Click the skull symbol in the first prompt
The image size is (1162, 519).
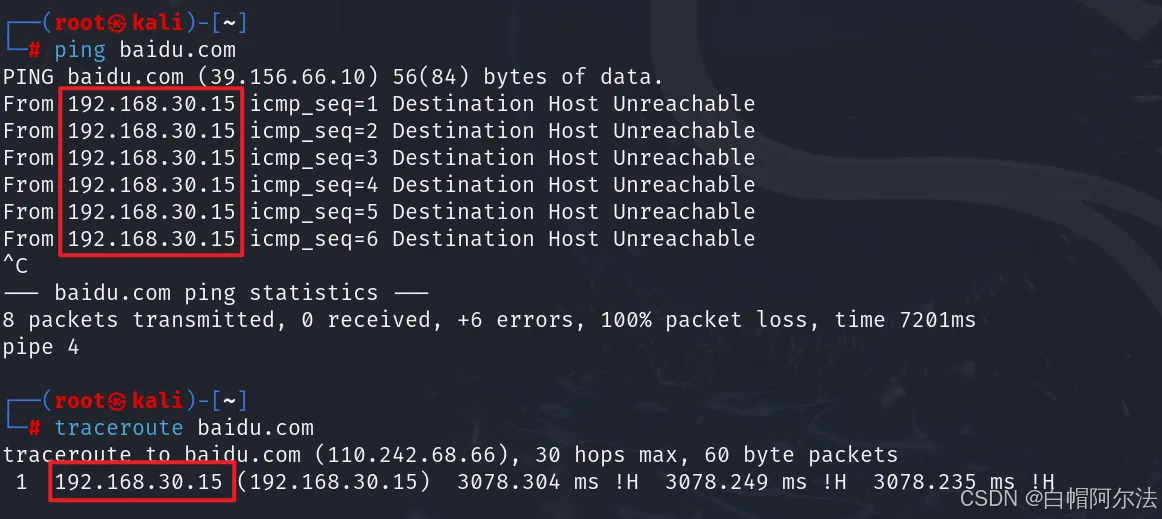118,22
